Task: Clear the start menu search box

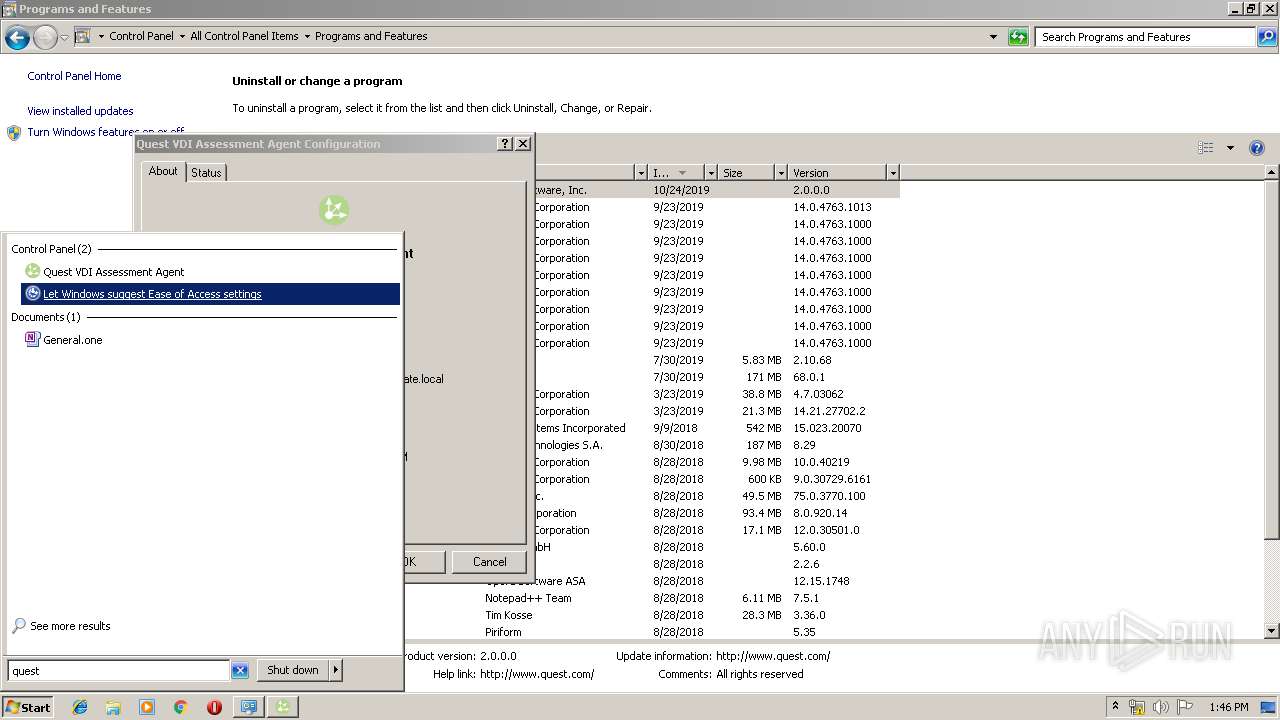Action: tap(240, 671)
